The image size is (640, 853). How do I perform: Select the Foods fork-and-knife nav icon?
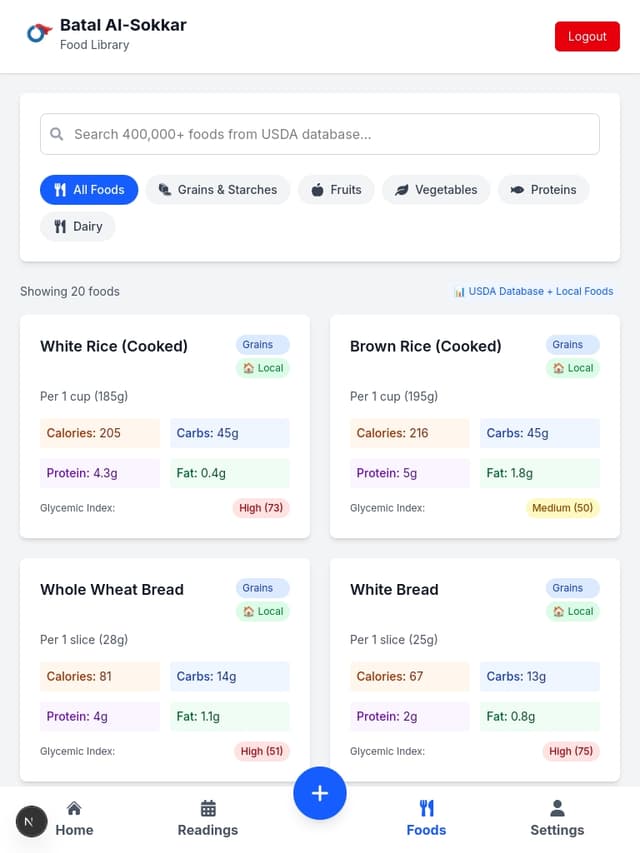tap(426, 808)
